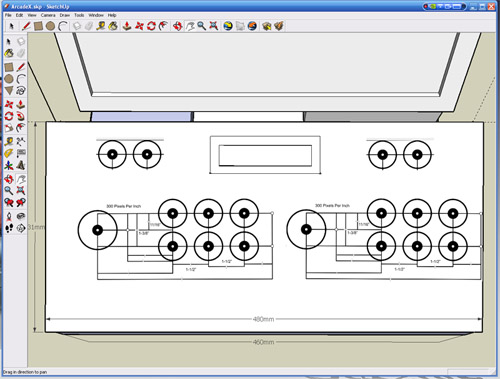Viewport: 500px width, 379px height.
Task: Click the Google Earth current view icon
Action: click(x=228, y=26)
